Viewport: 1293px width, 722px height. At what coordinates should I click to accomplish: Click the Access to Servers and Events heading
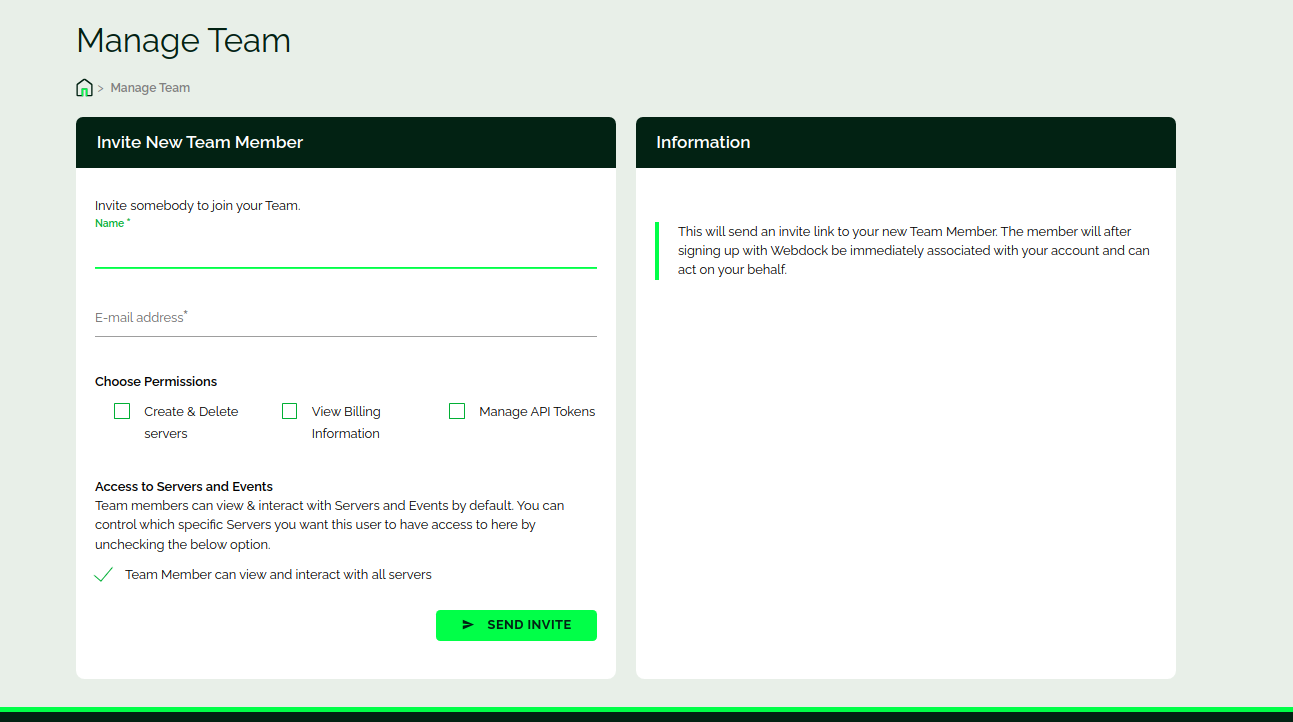pos(184,487)
